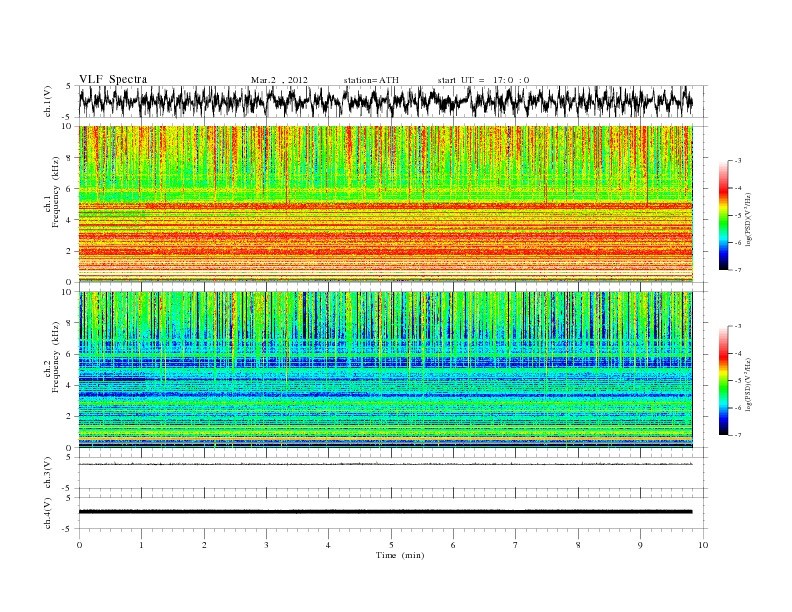The image size is (792, 612).
Task: Click the time axis tick label '7'
Action: click(516, 545)
